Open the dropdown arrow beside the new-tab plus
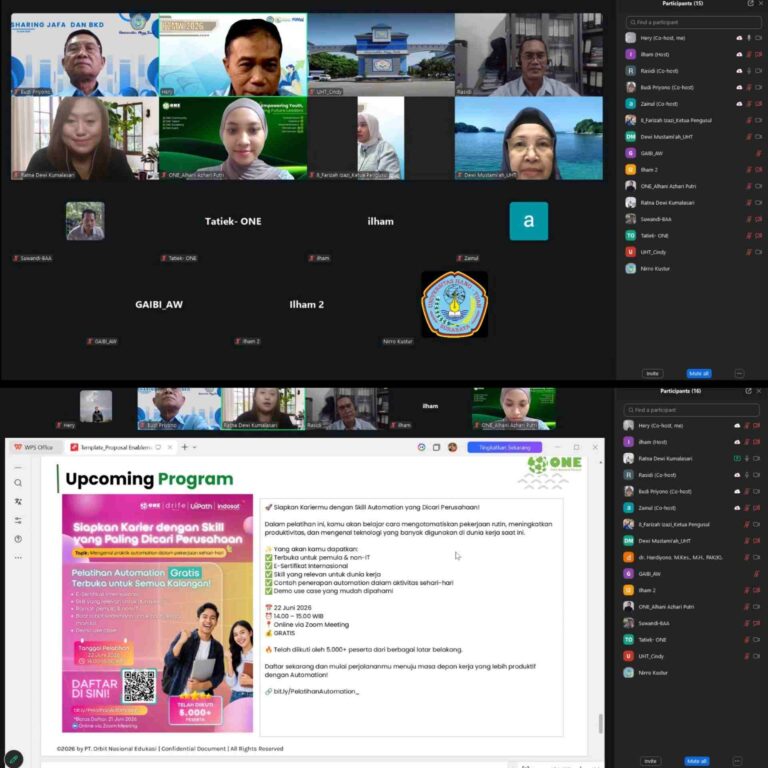 (x=195, y=447)
